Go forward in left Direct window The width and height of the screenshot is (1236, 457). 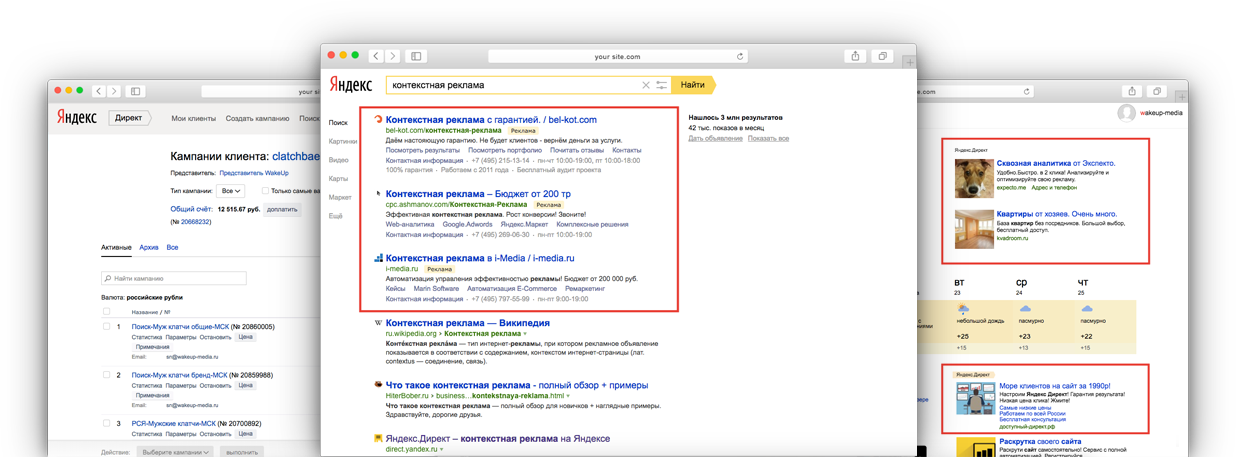tap(115, 91)
